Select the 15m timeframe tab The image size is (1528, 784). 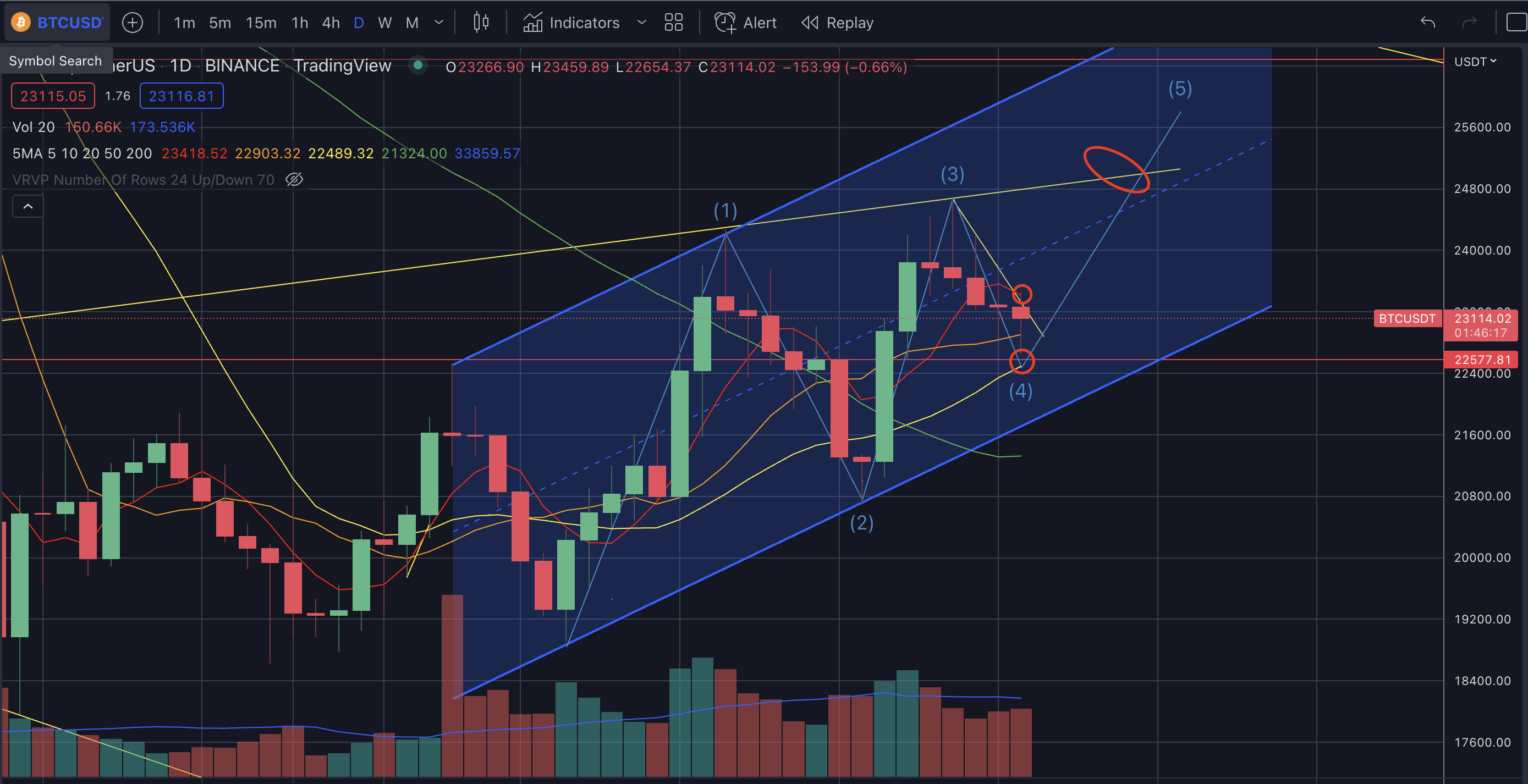261,23
